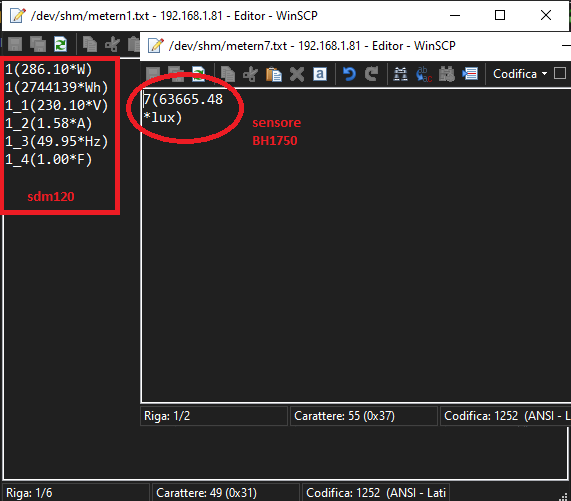This screenshot has height=501, width=571.
Task: Open Find with the binoculars icon
Action: tap(401, 74)
